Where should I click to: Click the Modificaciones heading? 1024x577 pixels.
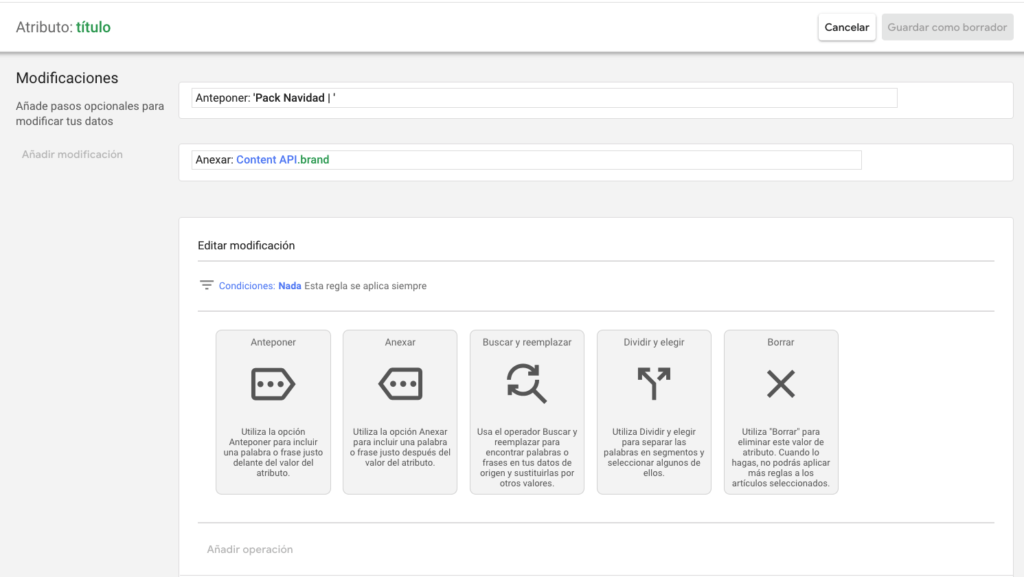click(67, 78)
